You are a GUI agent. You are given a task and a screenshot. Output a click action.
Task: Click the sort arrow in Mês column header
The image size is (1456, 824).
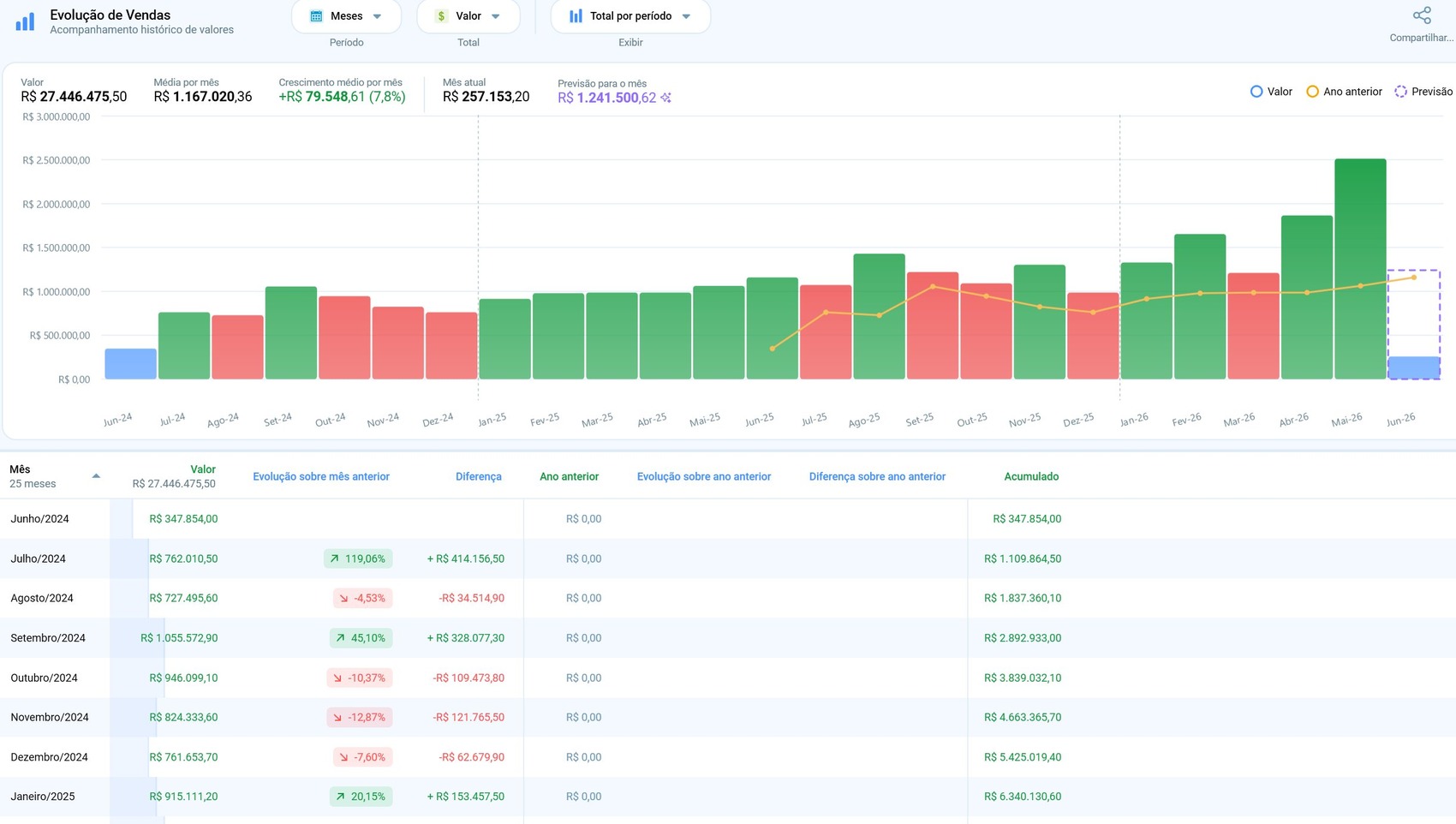click(x=96, y=476)
